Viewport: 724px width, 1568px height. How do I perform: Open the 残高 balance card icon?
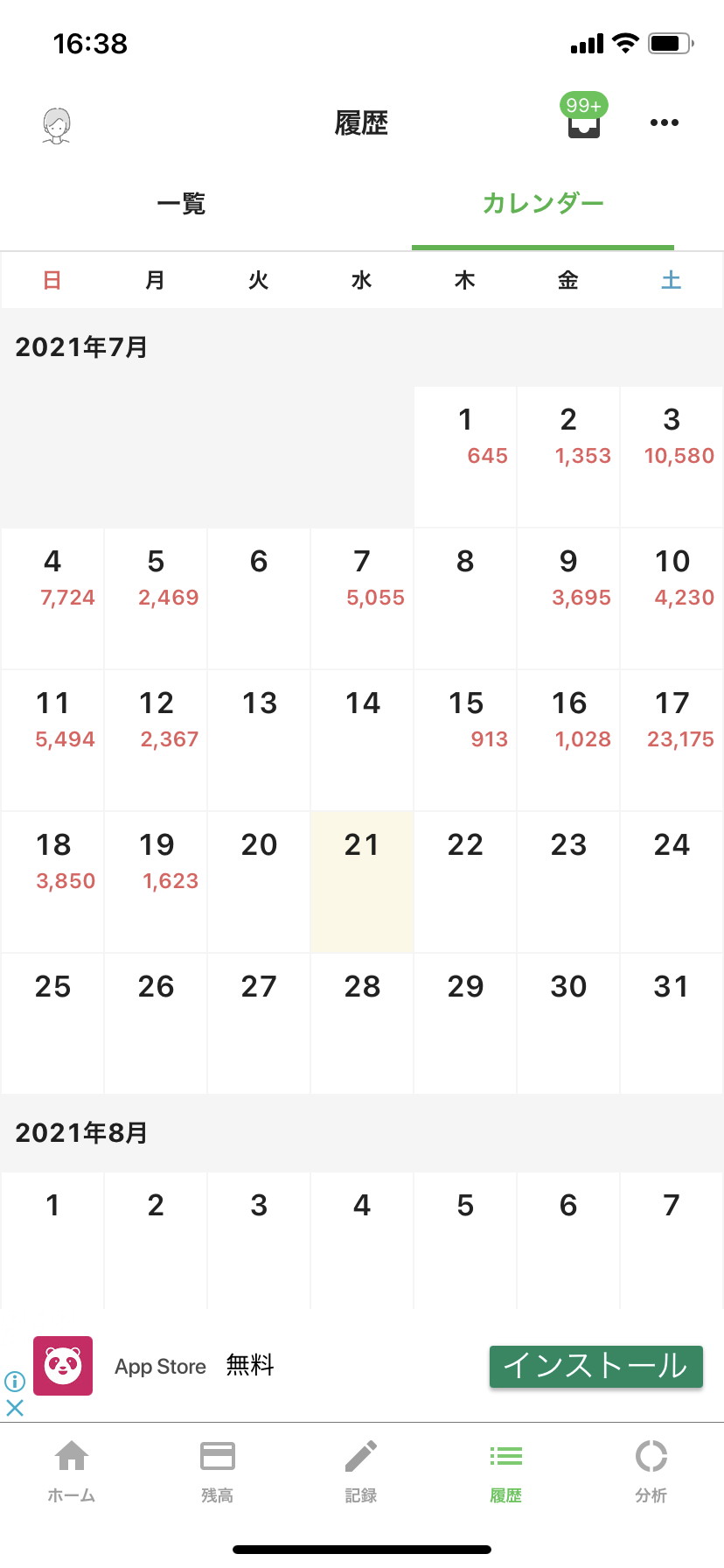217,1456
